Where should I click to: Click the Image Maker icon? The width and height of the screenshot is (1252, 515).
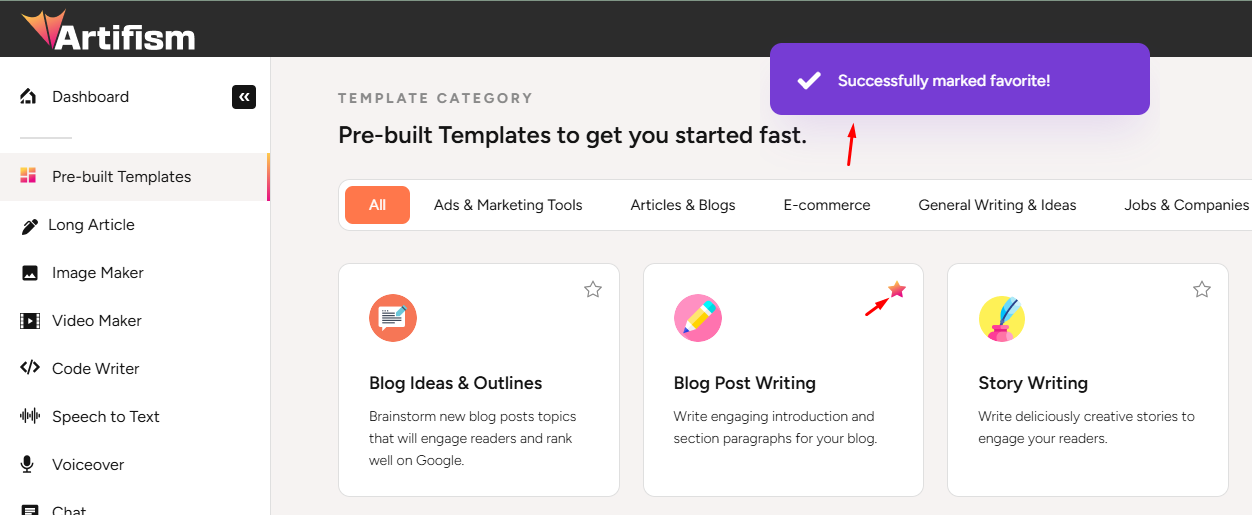pyautogui.click(x=30, y=273)
